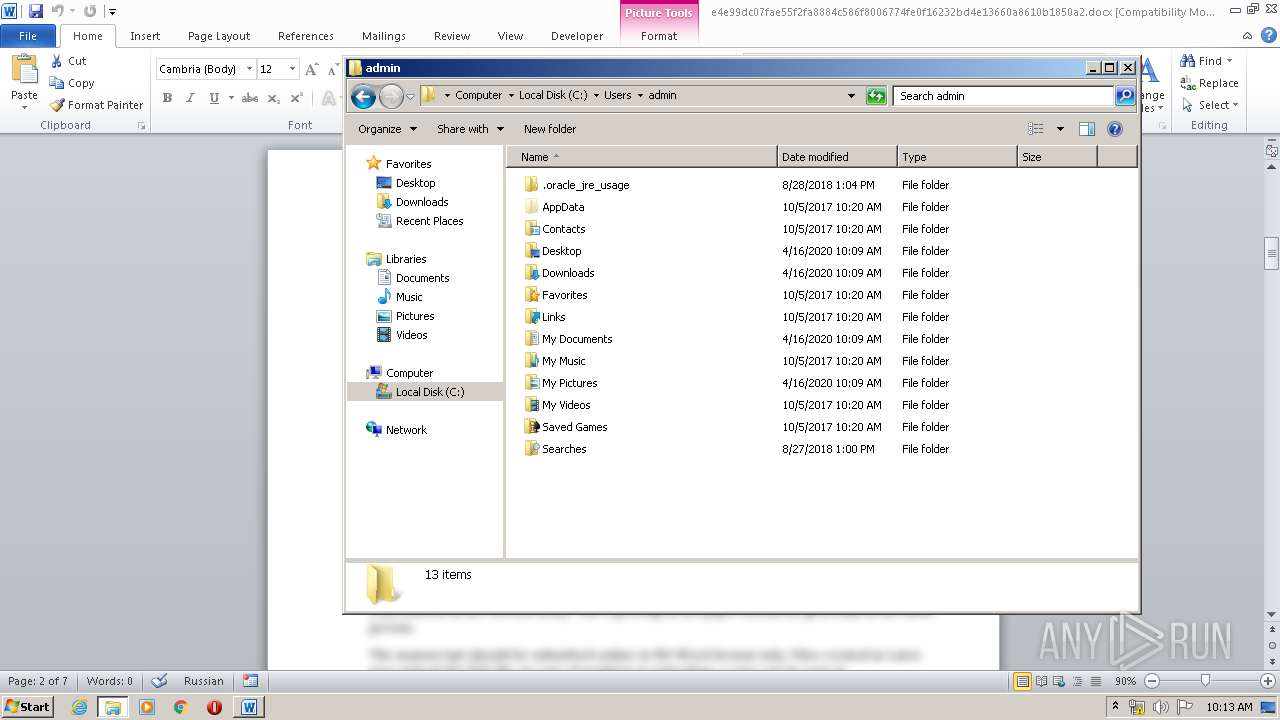
Task: Click the New folder button
Action: [550, 129]
